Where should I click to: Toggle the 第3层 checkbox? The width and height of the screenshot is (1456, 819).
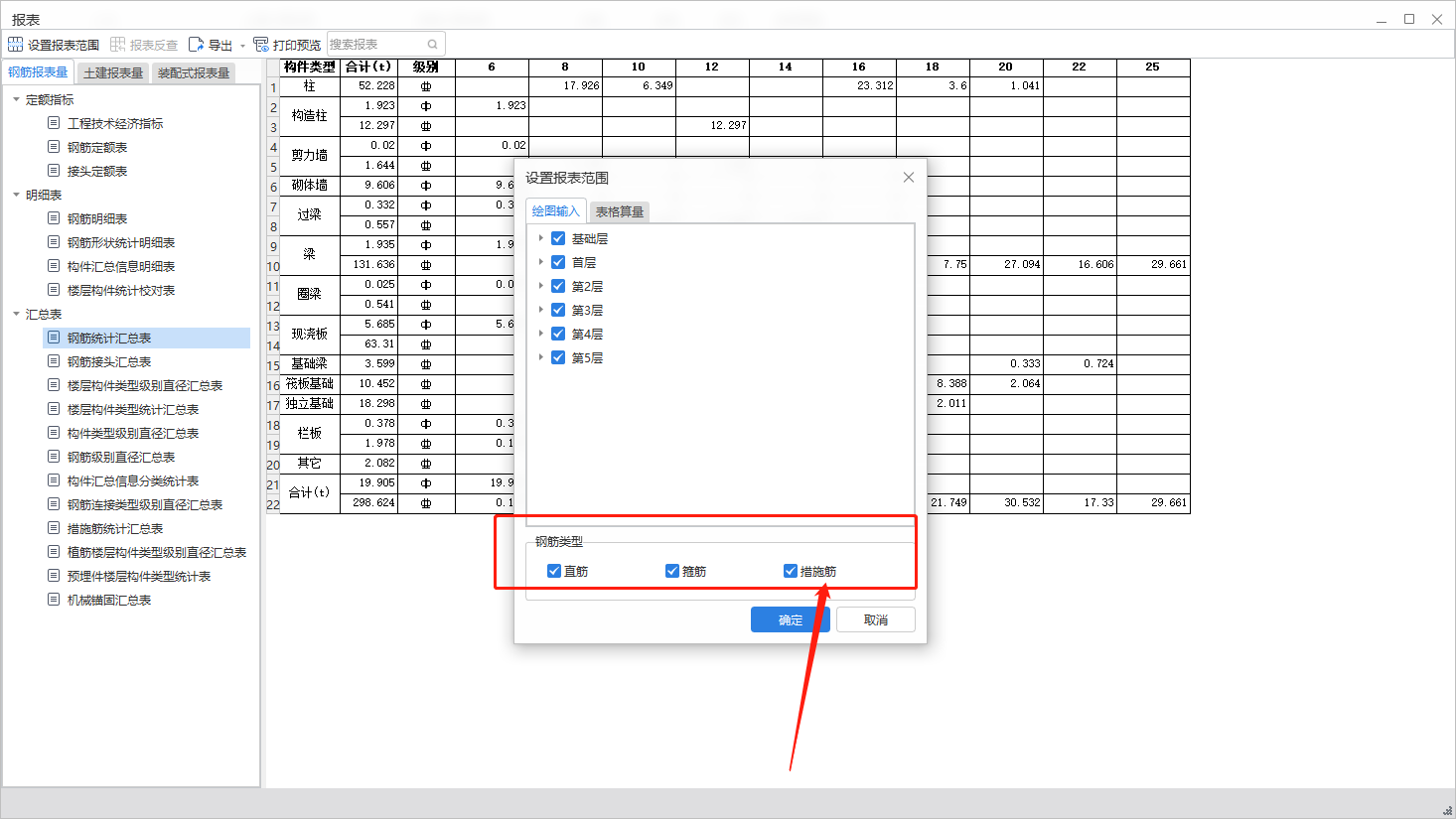(558, 310)
